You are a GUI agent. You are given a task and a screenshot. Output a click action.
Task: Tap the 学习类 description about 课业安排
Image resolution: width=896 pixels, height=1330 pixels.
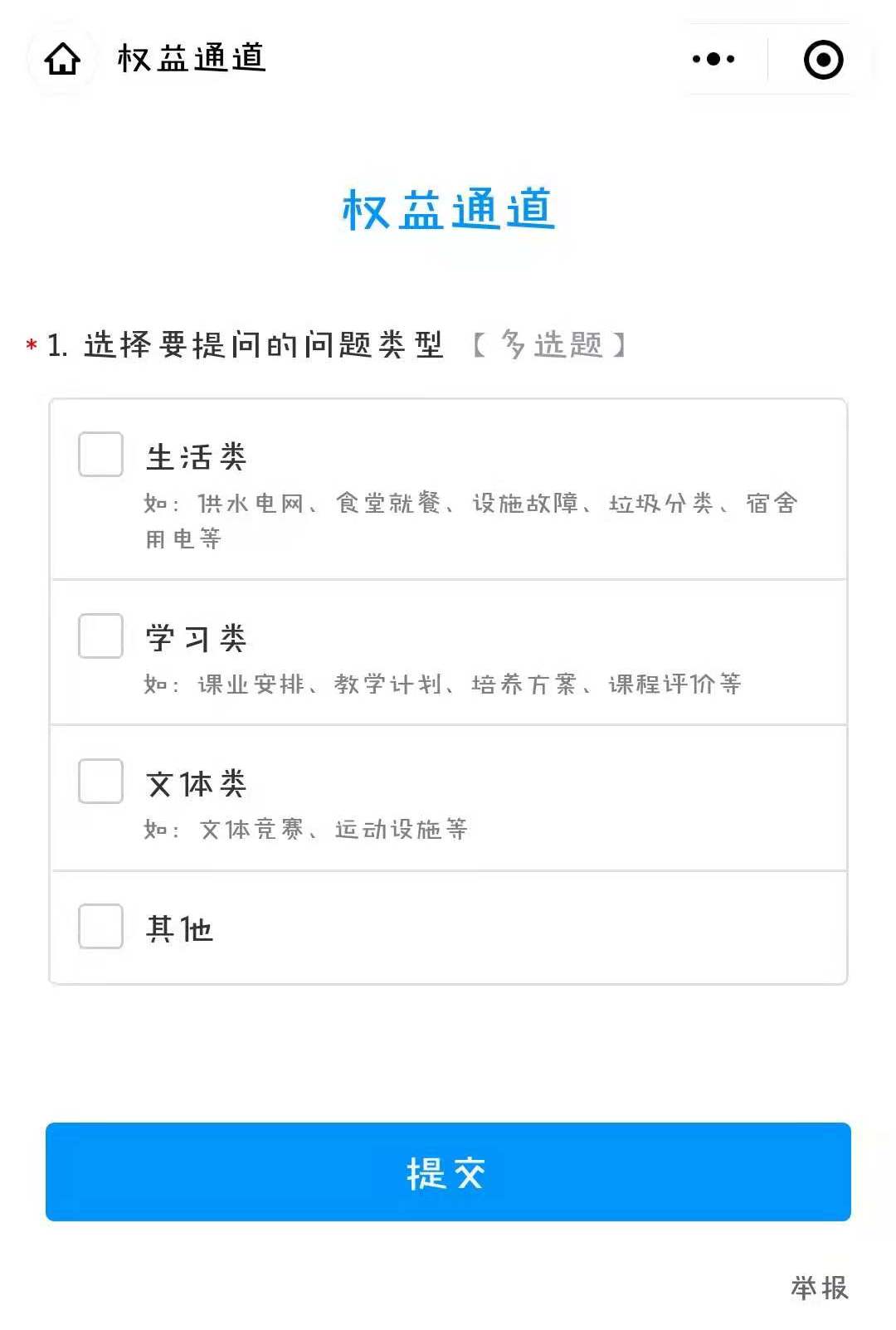(442, 684)
